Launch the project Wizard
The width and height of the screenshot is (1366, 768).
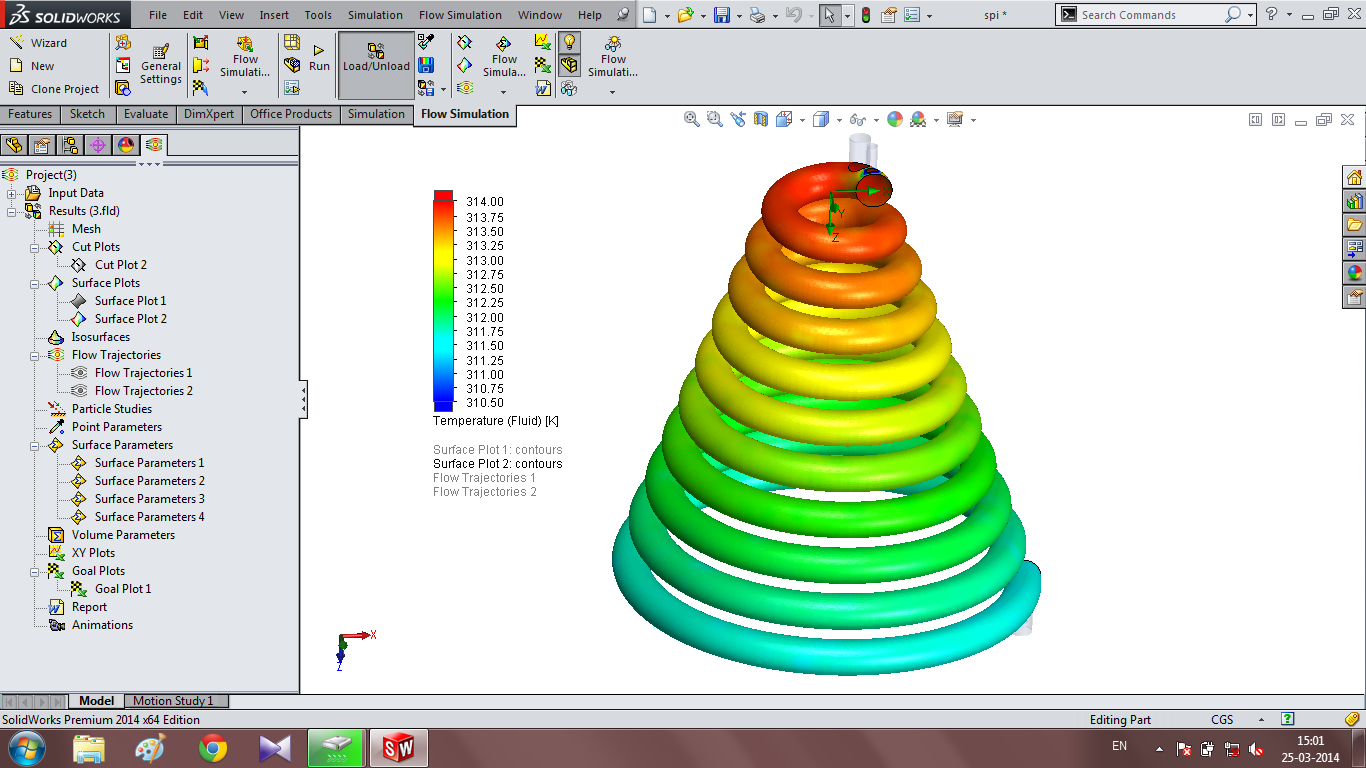click(x=38, y=43)
